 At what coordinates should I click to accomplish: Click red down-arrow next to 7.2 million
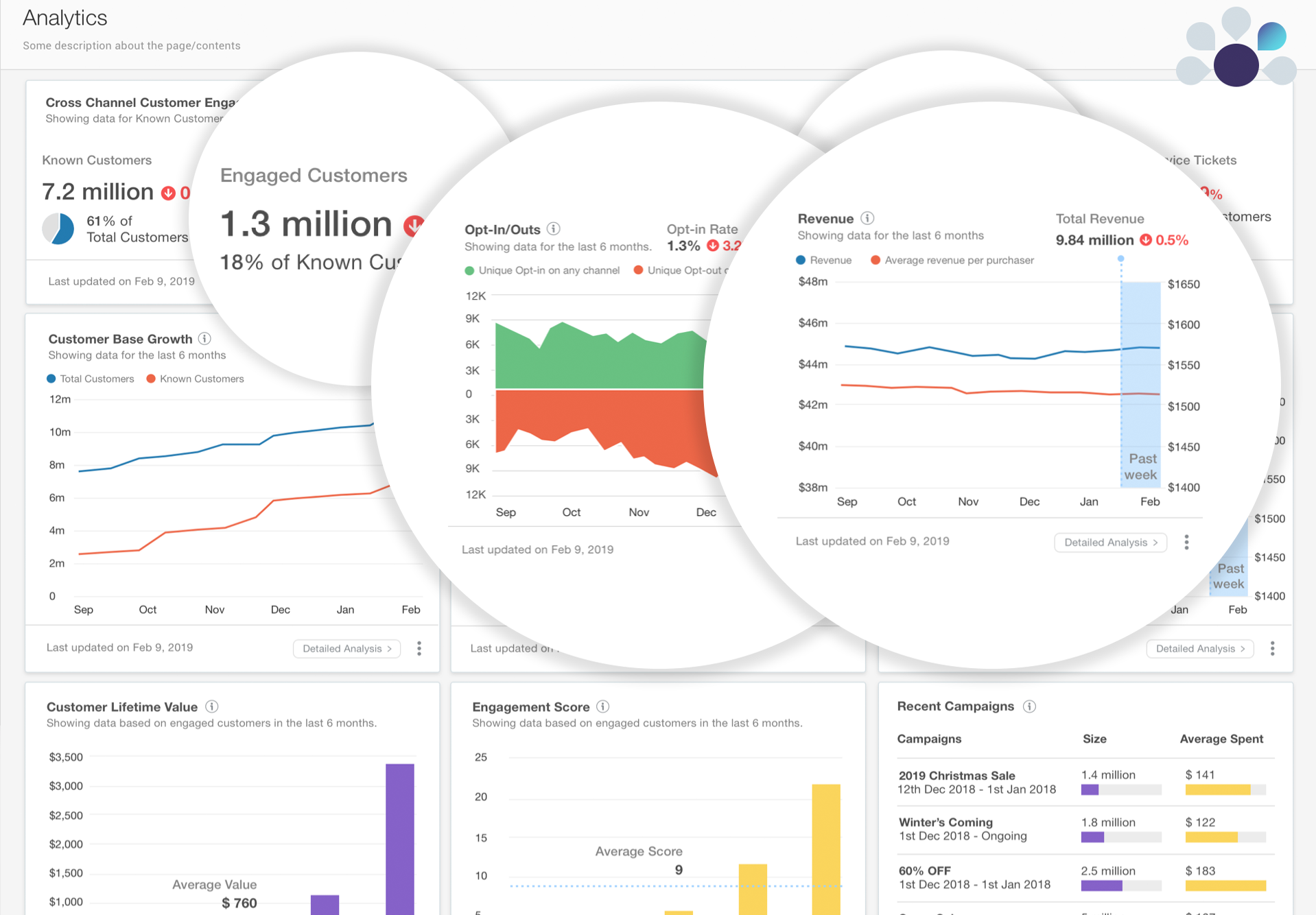point(168,193)
